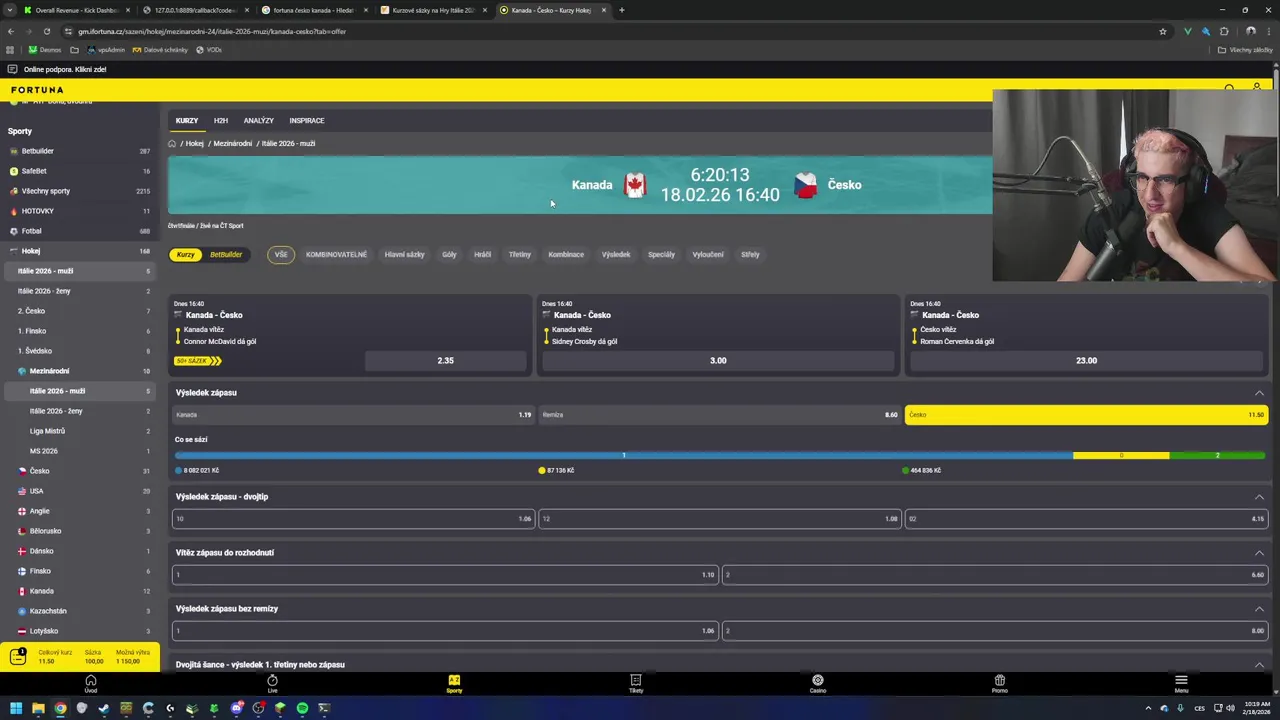This screenshot has width=1280, height=720.
Task: Collapse Výsledek zápasu - dvojtip section
Action: pyautogui.click(x=1259, y=497)
